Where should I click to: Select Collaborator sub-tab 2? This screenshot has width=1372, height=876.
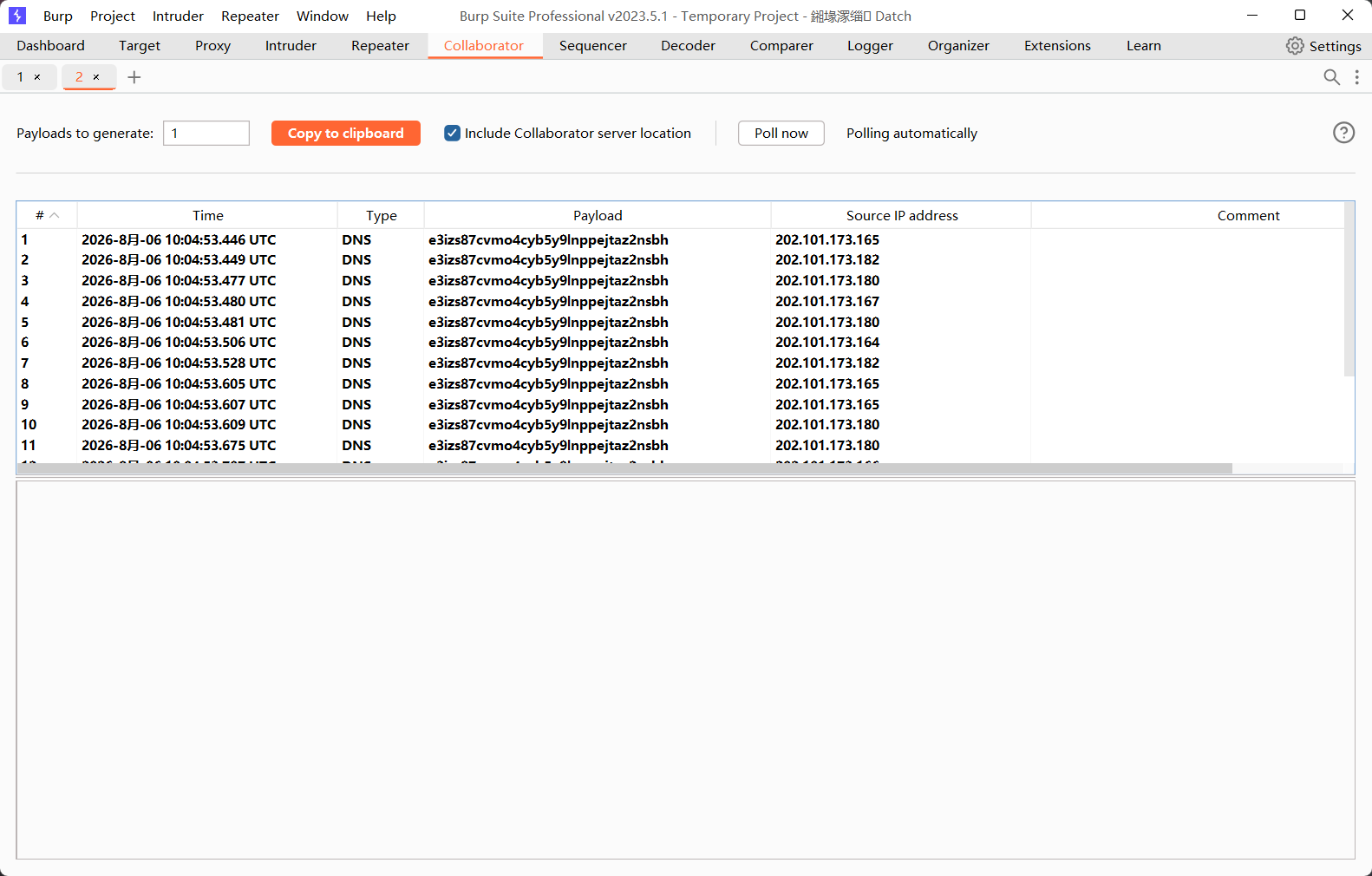point(79,77)
